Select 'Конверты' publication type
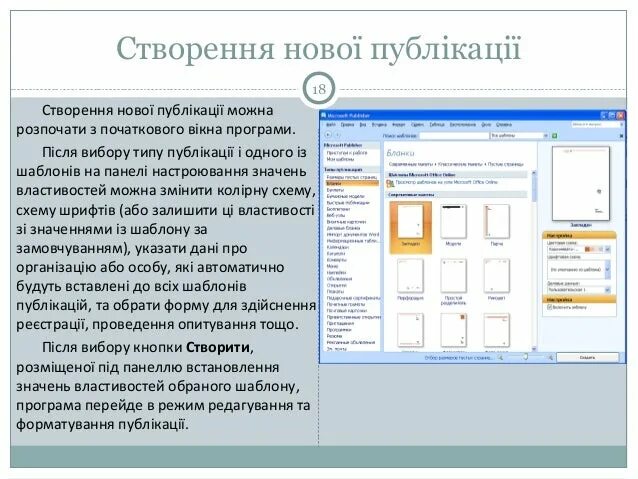638x479 pixels. coord(337,260)
